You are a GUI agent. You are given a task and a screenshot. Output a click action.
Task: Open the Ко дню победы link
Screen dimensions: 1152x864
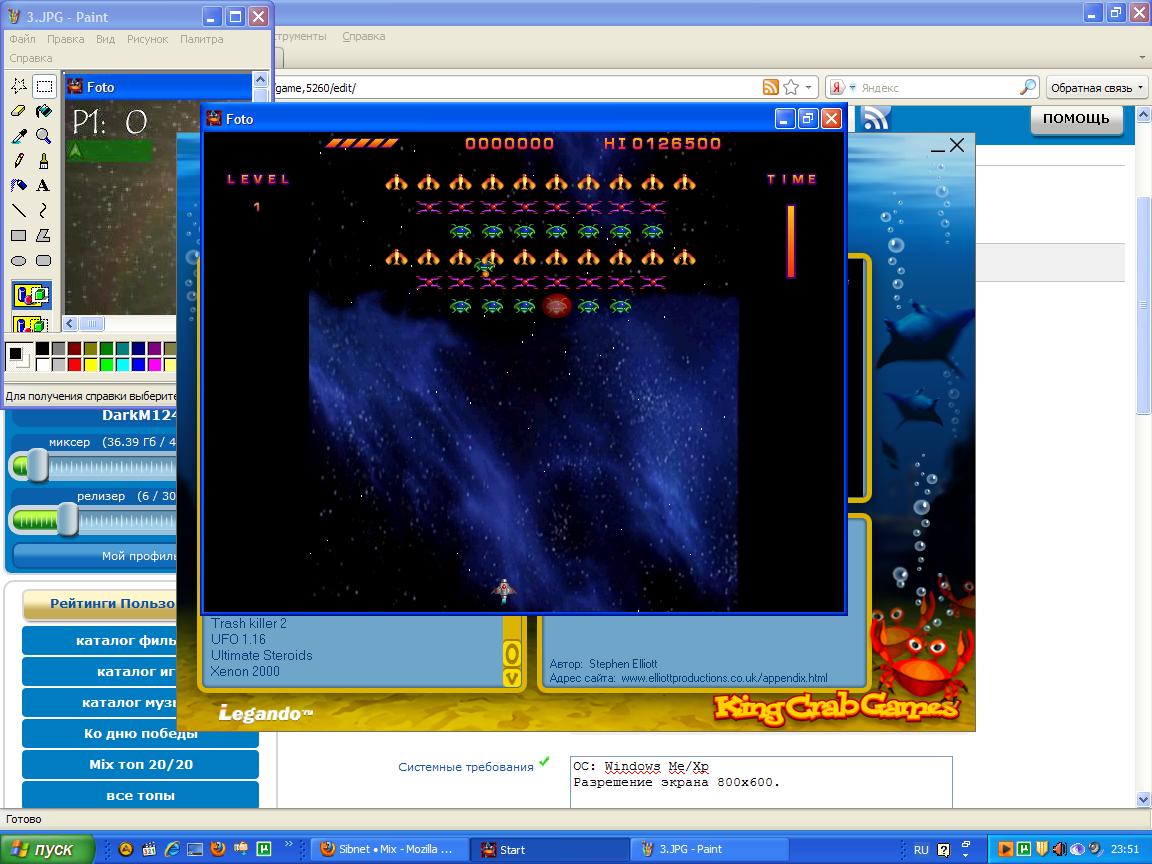pos(140,733)
